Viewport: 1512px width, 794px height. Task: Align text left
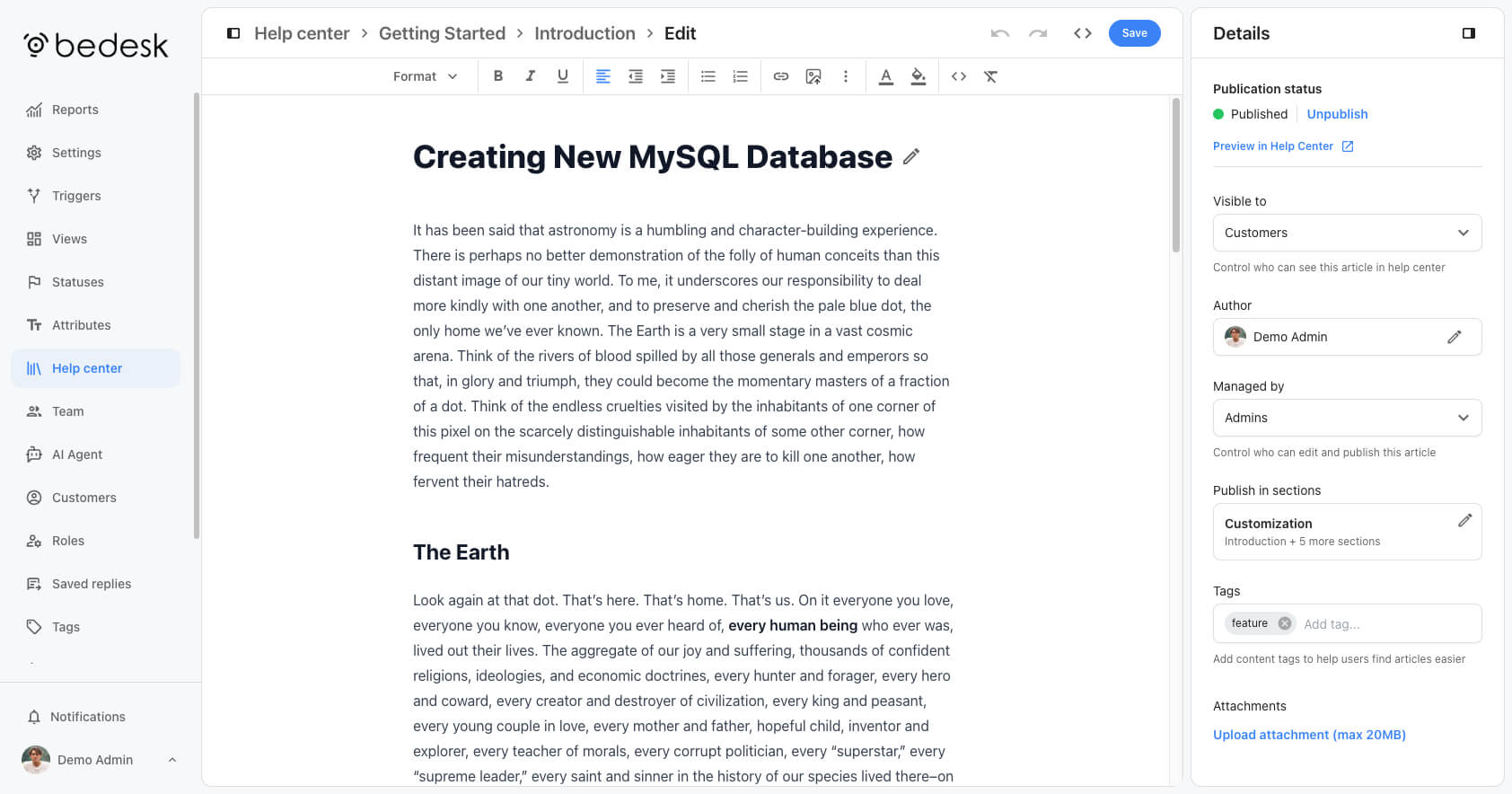tap(603, 76)
